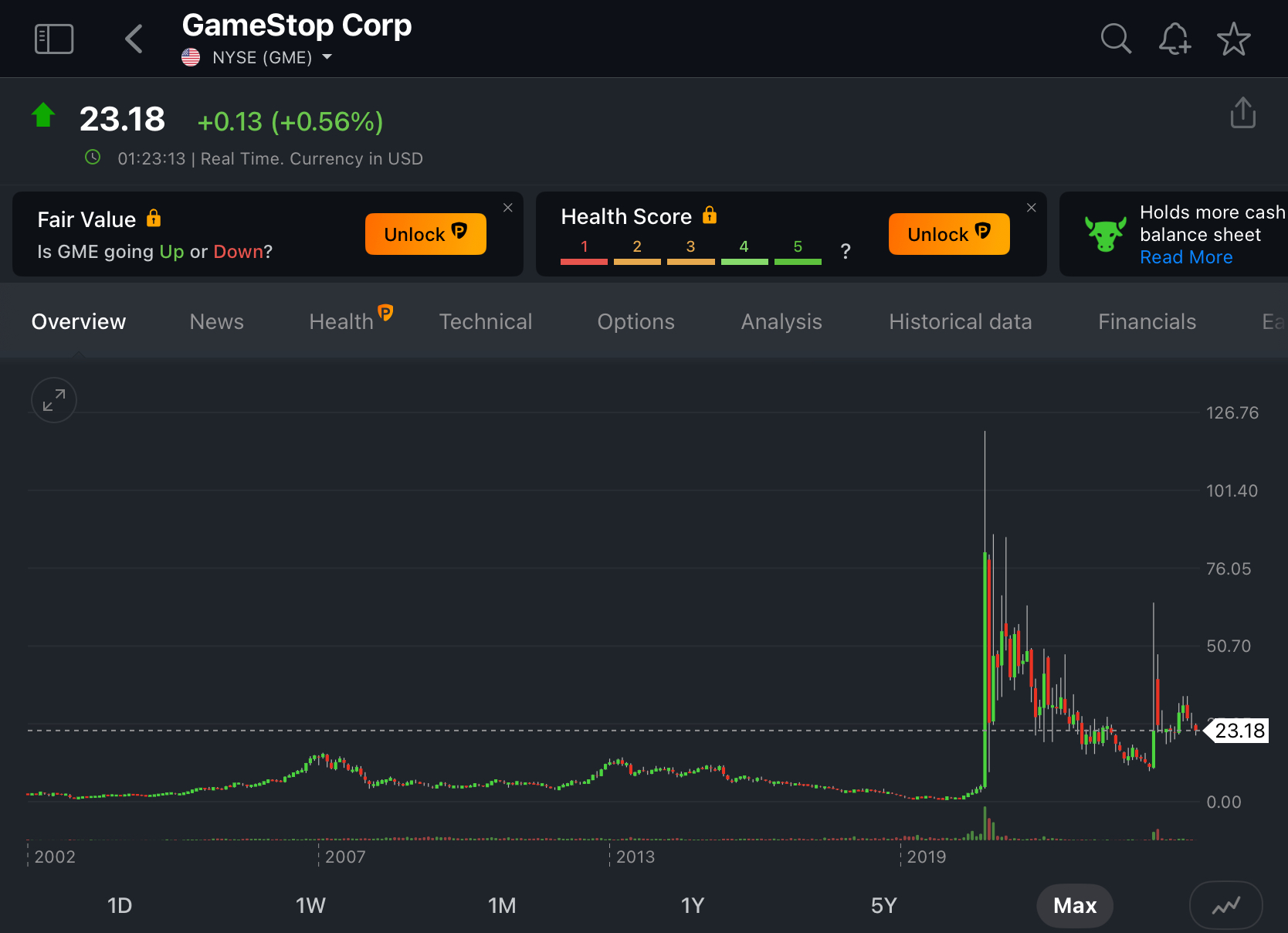Viewport: 1288px width, 933px height.
Task: Close the Health Score card
Action: [x=1031, y=208]
